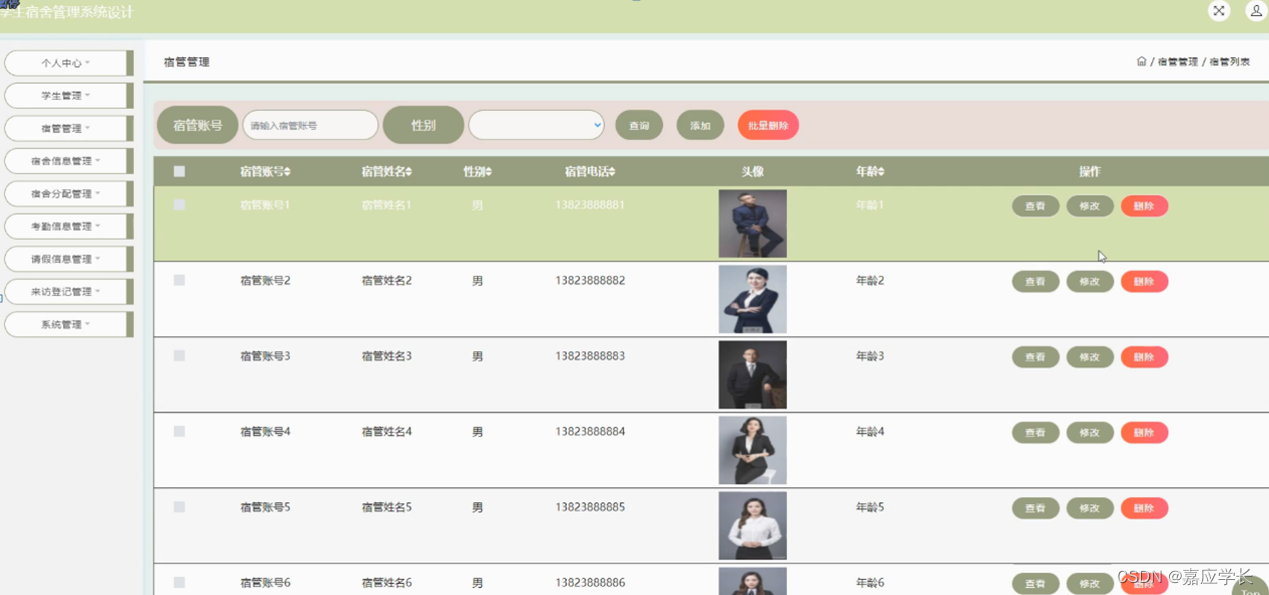Screen dimensions: 1269x595
Task: Select phone number 13823888882
Action: click(x=590, y=281)
